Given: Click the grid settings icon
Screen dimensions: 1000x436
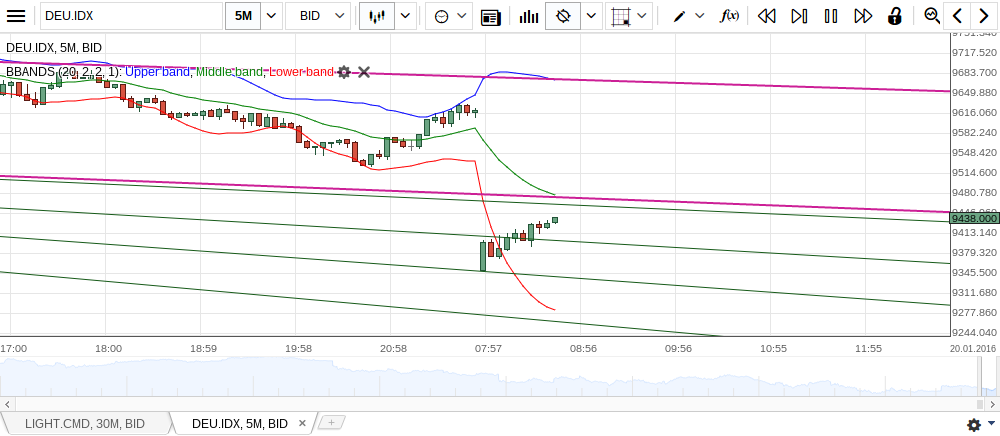Looking at the screenshot, I should pyautogui.click(x=621, y=16).
